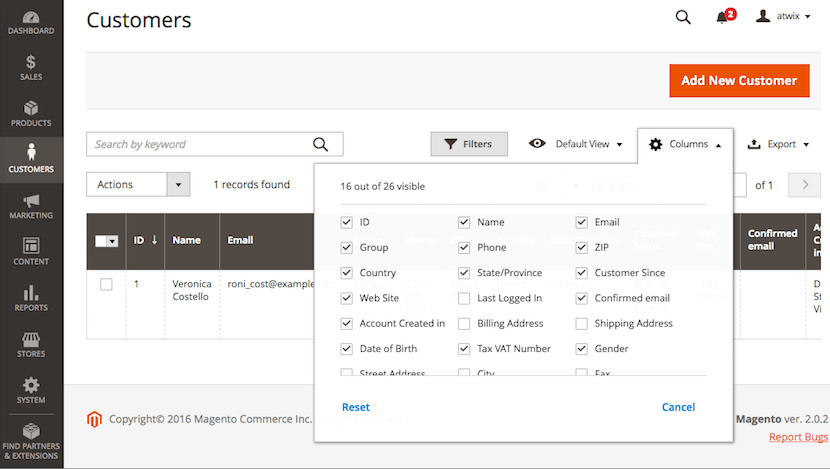The width and height of the screenshot is (830, 469).
Task: Open the Report Bugs link
Action: click(x=798, y=437)
